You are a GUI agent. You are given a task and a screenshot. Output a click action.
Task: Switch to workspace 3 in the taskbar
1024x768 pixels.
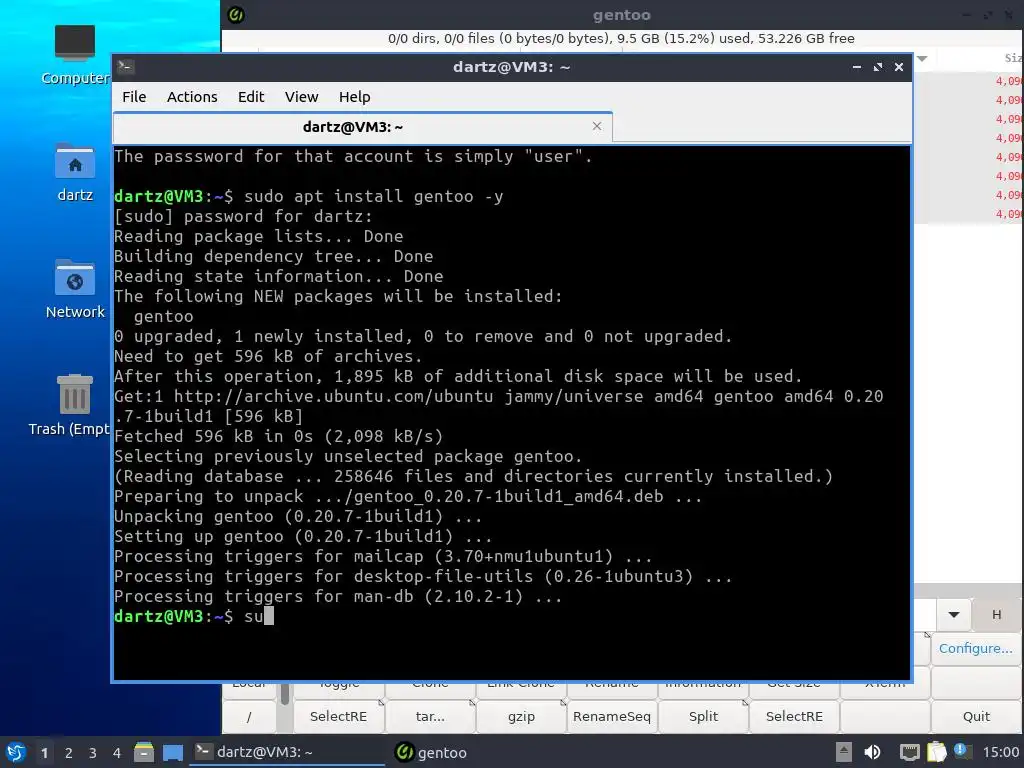(93, 753)
